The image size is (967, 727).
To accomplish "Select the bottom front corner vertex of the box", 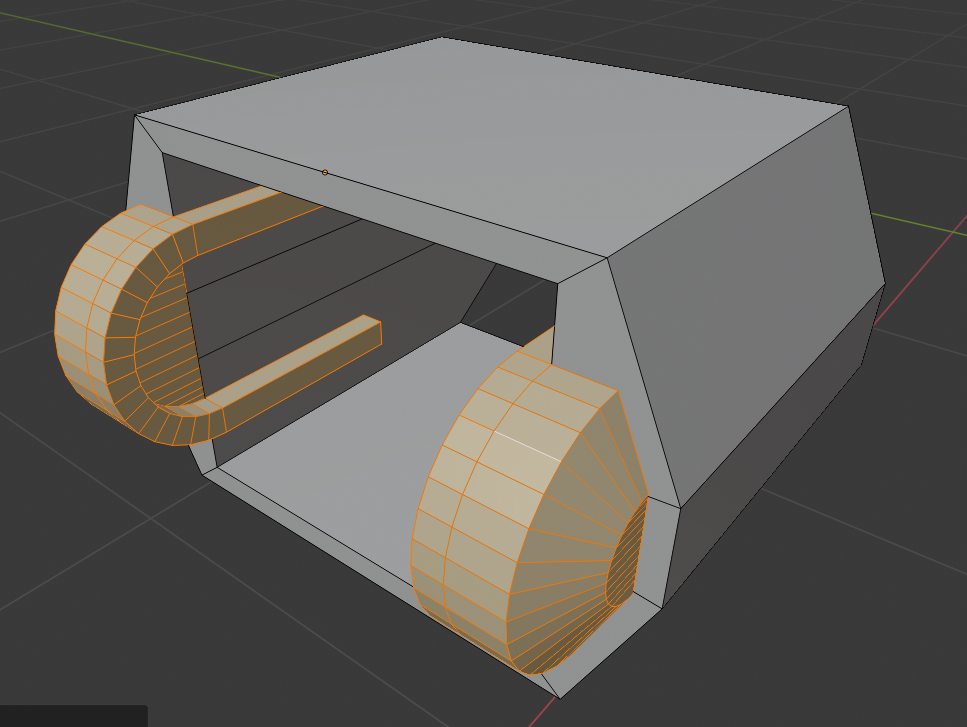I will [559, 697].
